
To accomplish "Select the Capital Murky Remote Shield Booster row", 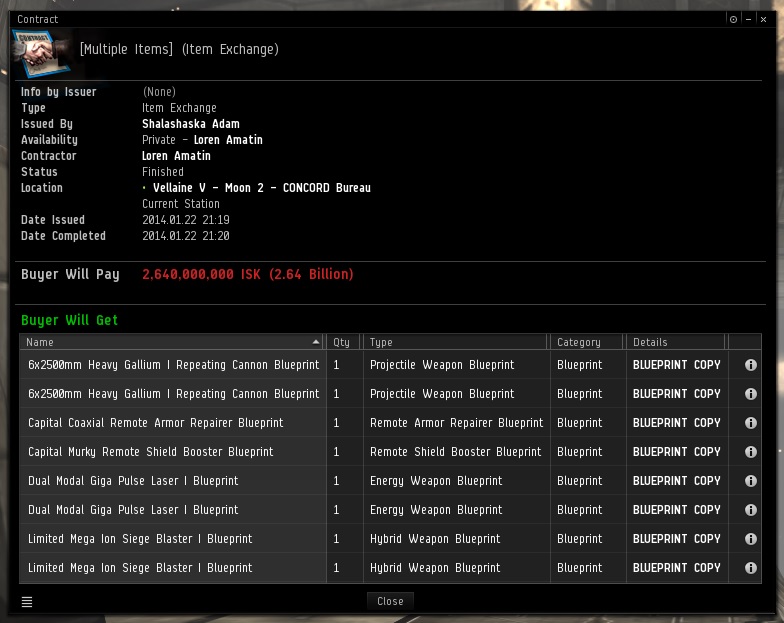I will [x=150, y=452].
